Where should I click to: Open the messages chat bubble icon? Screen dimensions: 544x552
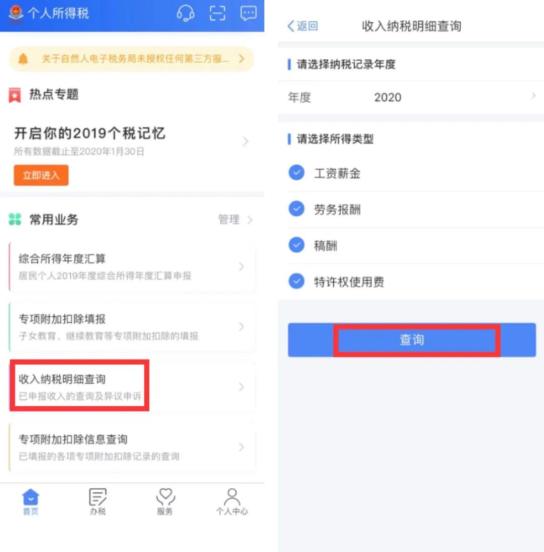pyautogui.click(x=248, y=13)
